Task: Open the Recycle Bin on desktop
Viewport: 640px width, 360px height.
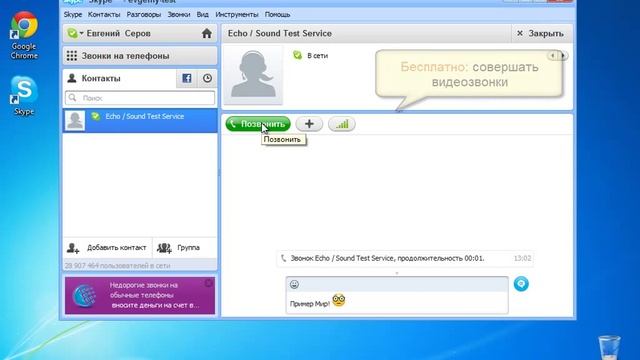Action: pyautogui.click(x=609, y=347)
